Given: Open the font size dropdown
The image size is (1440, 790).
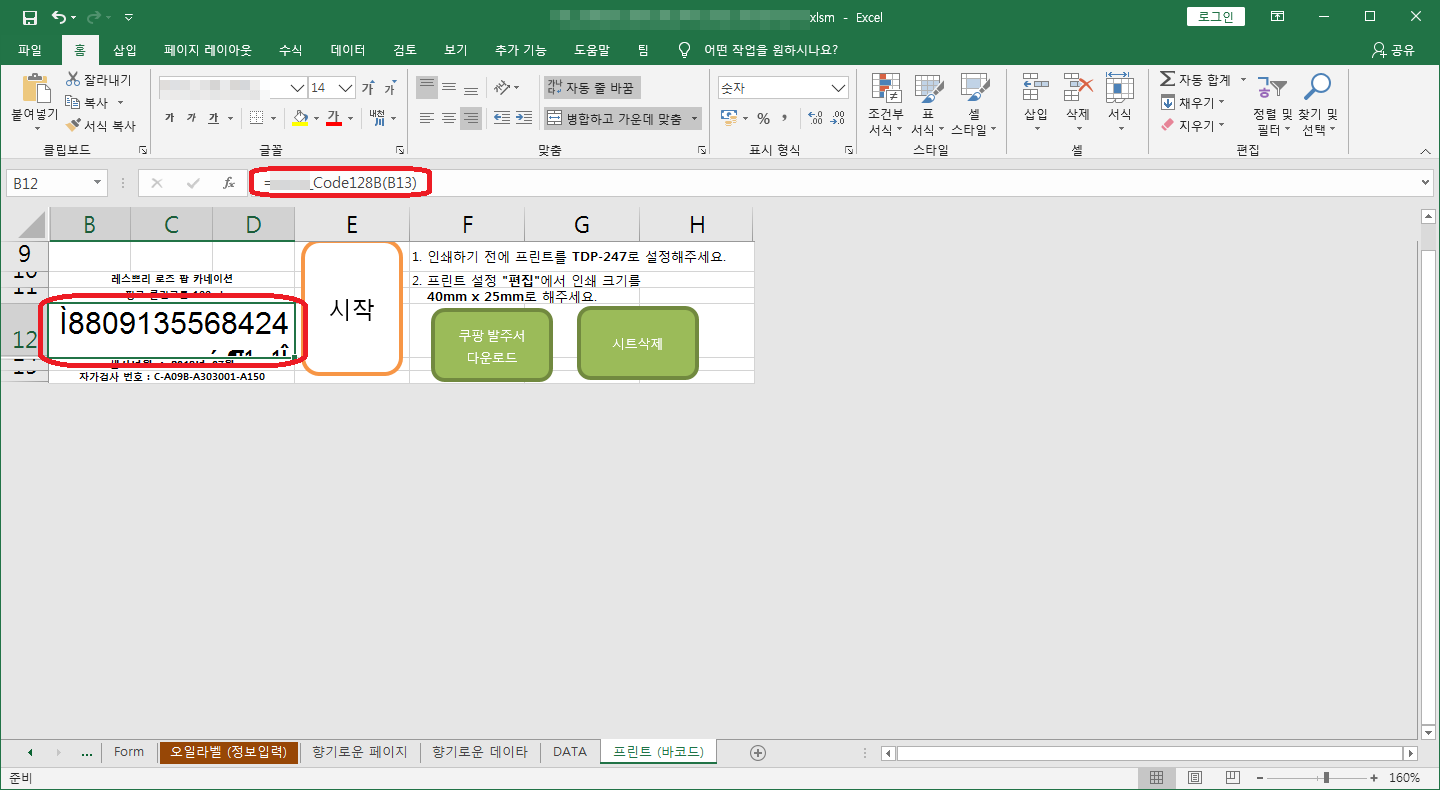Looking at the screenshot, I should coord(346,88).
